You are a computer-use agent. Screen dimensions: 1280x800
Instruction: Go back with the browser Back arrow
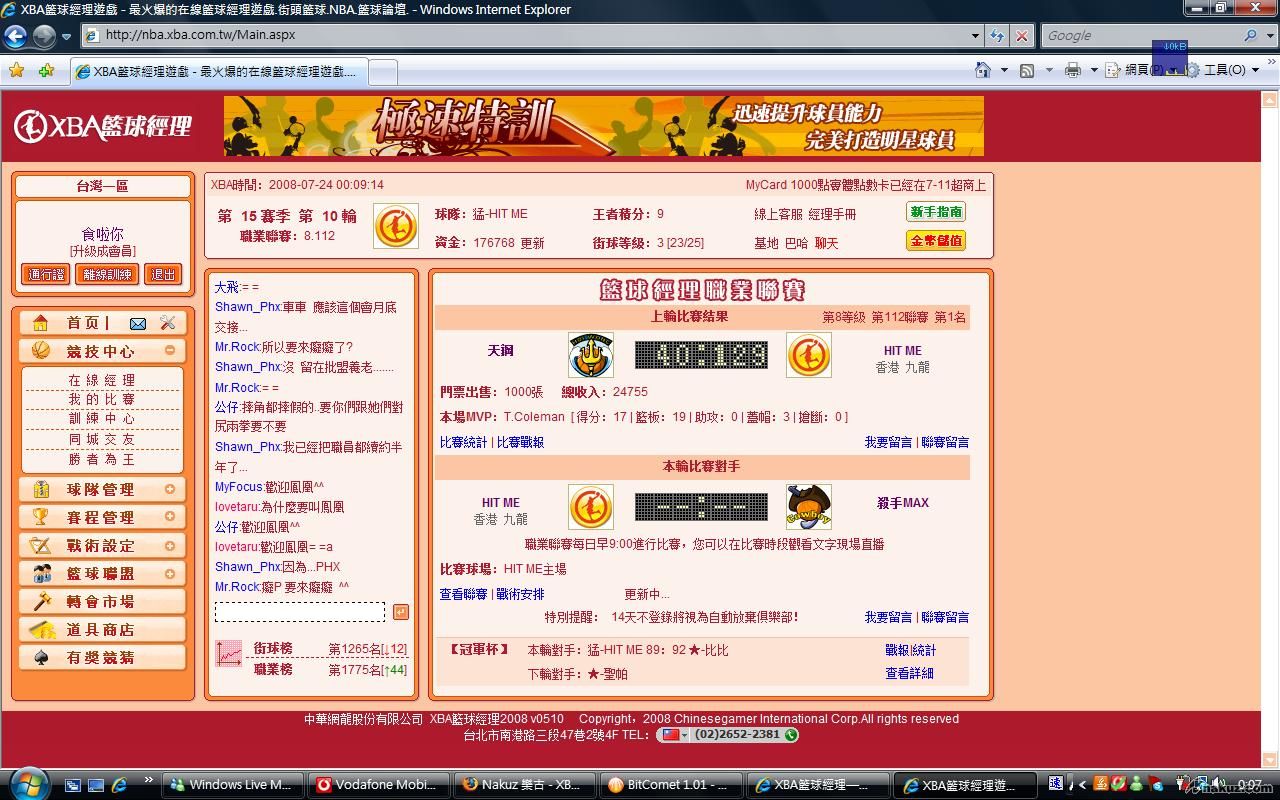point(15,36)
